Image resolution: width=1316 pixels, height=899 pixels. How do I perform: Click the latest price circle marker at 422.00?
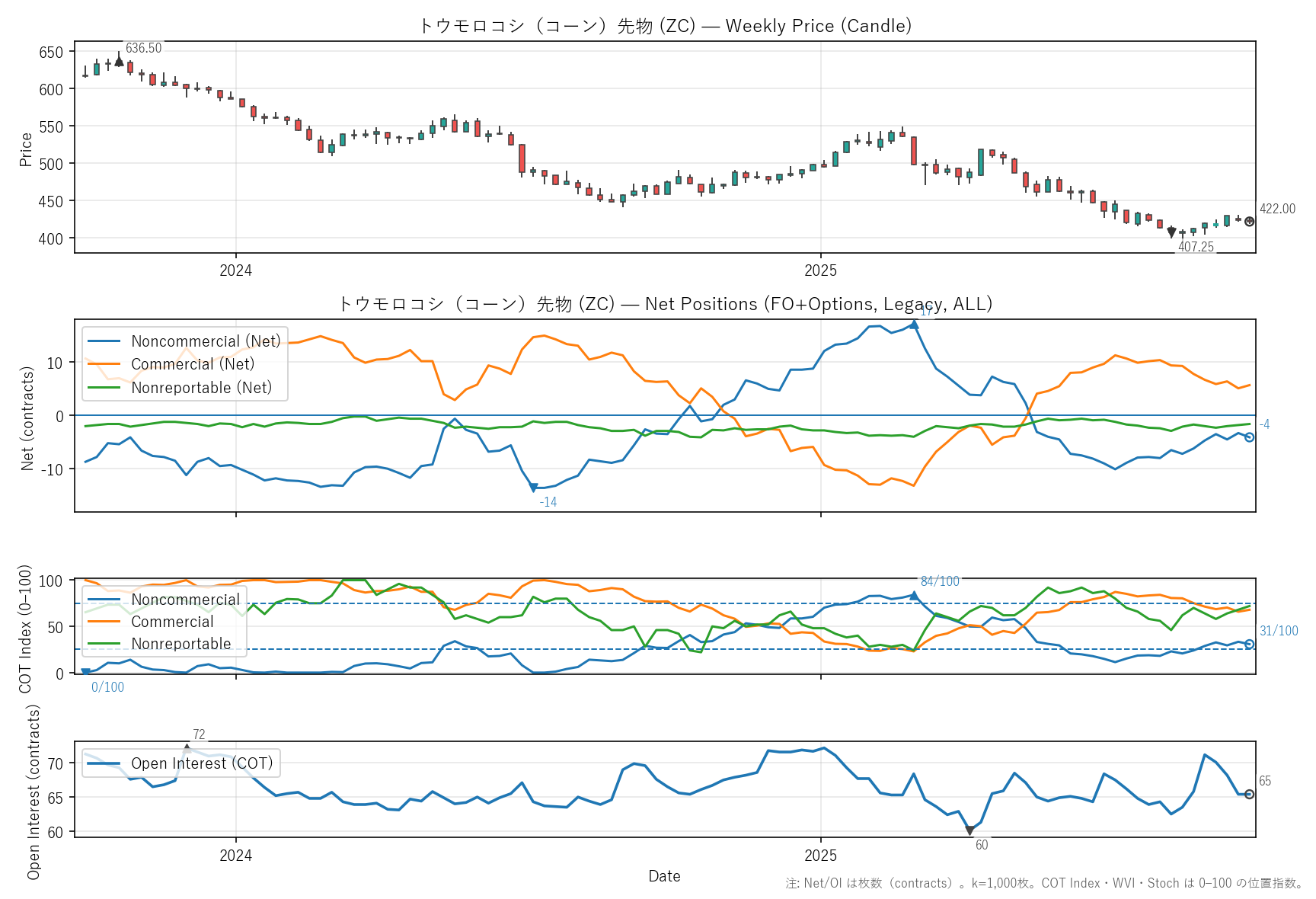click(x=1249, y=222)
